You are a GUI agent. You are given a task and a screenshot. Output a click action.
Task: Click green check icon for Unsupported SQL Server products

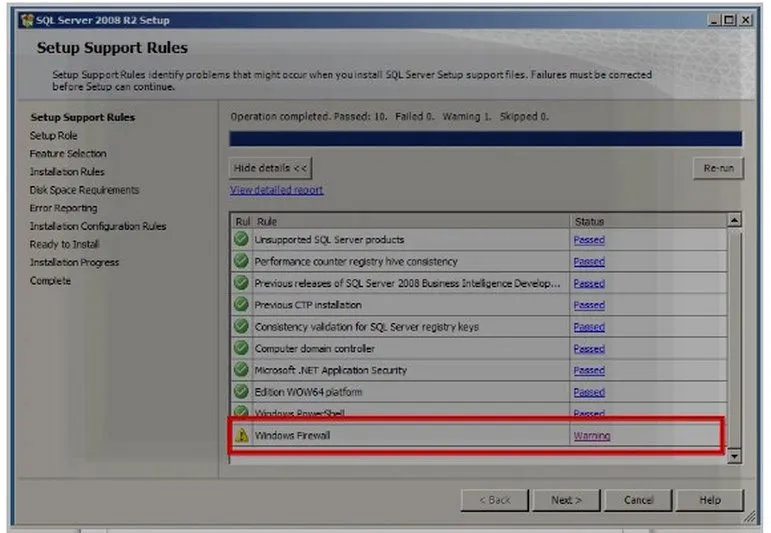(x=241, y=239)
